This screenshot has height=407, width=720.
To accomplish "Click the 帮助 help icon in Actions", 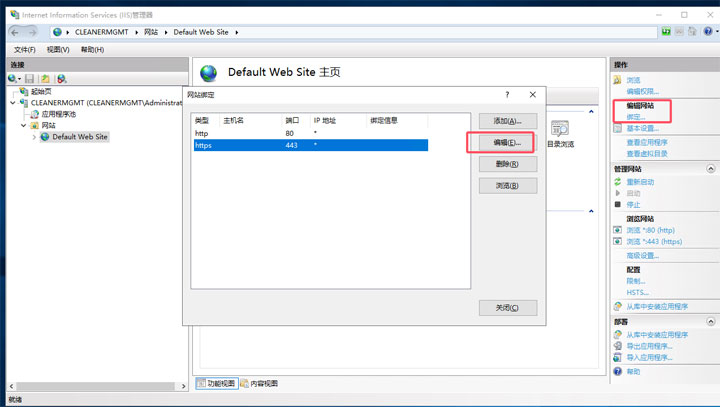I will [x=617, y=371].
